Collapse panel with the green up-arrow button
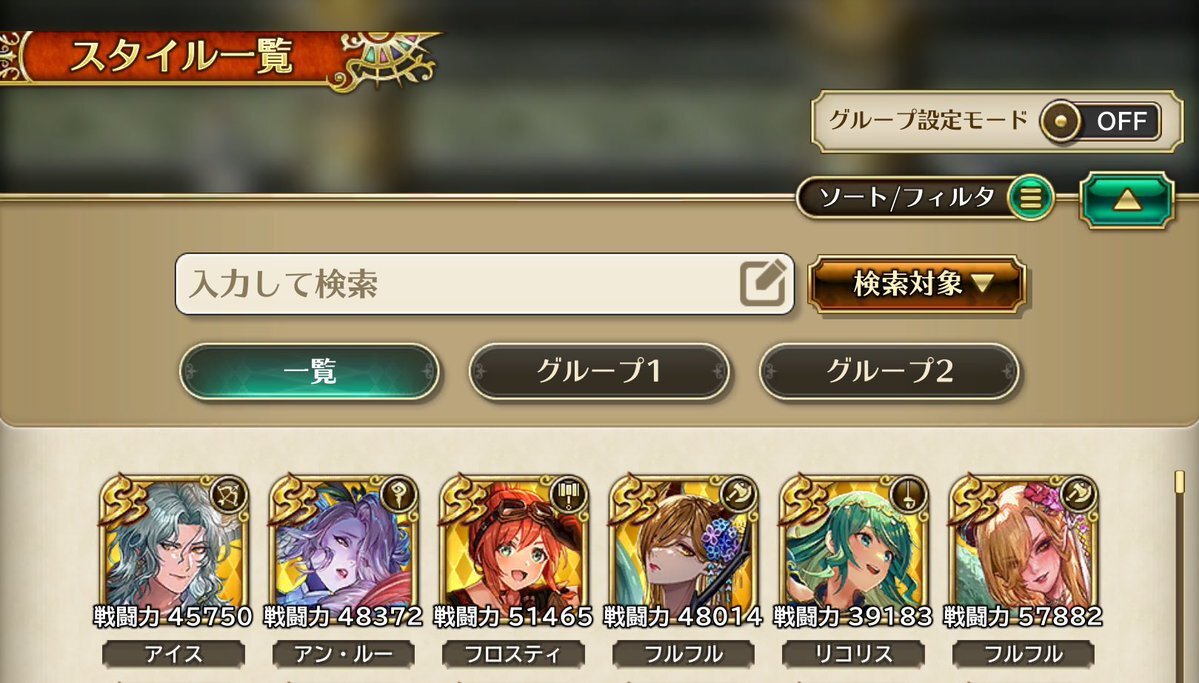Image resolution: width=1199 pixels, height=683 pixels. tap(1126, 200)
